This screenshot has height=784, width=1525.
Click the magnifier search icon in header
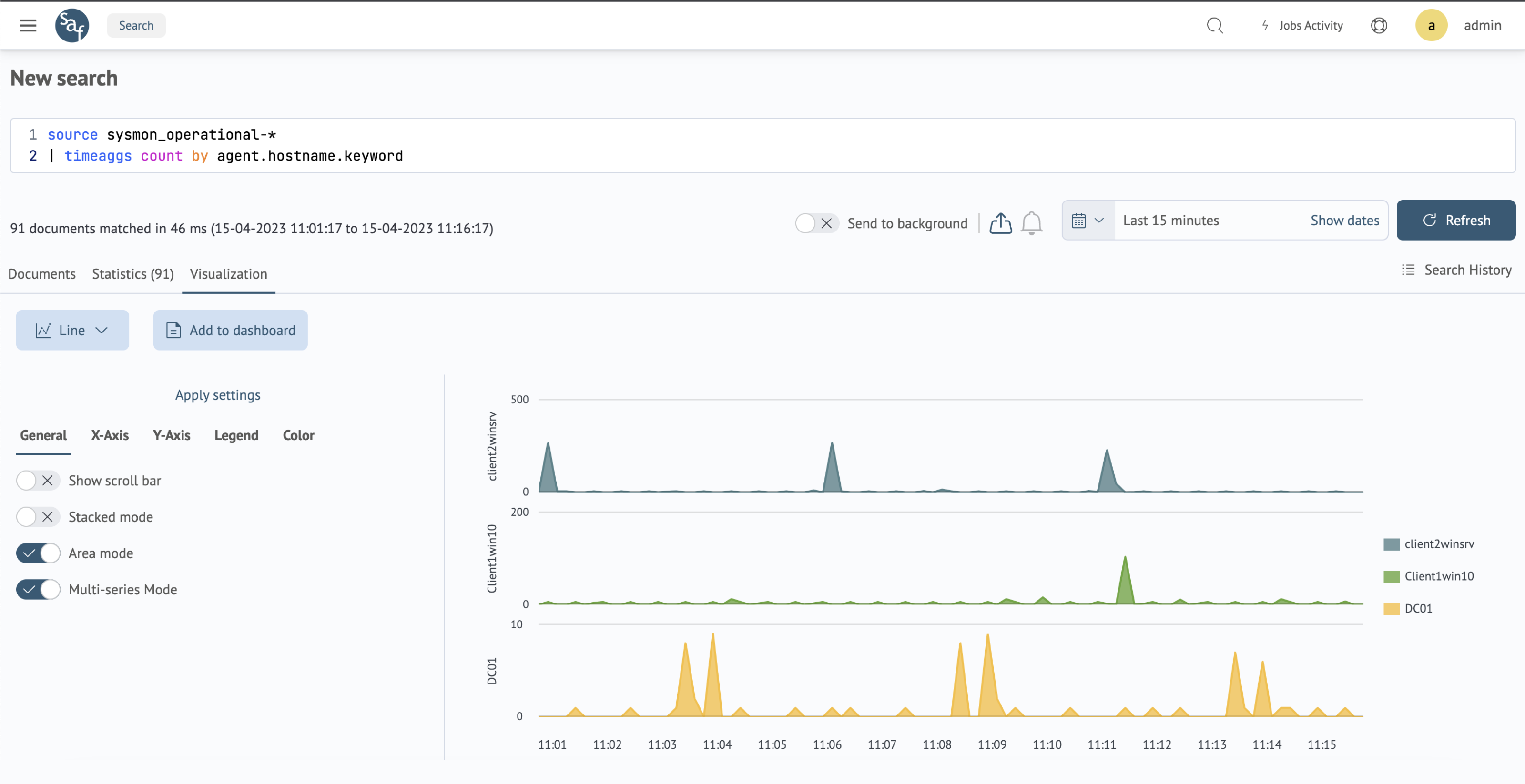pyautogui.click(x=1214, y=25)
